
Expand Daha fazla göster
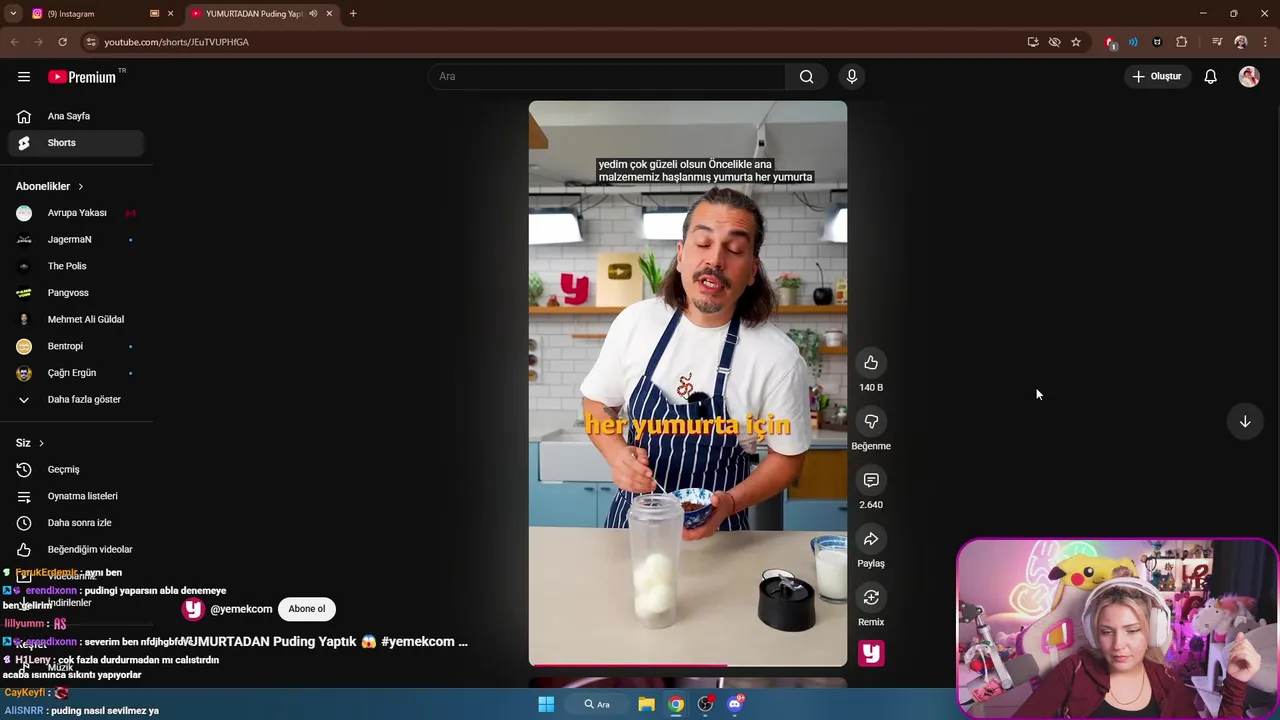pyautogui.click(x=76, y=400)
